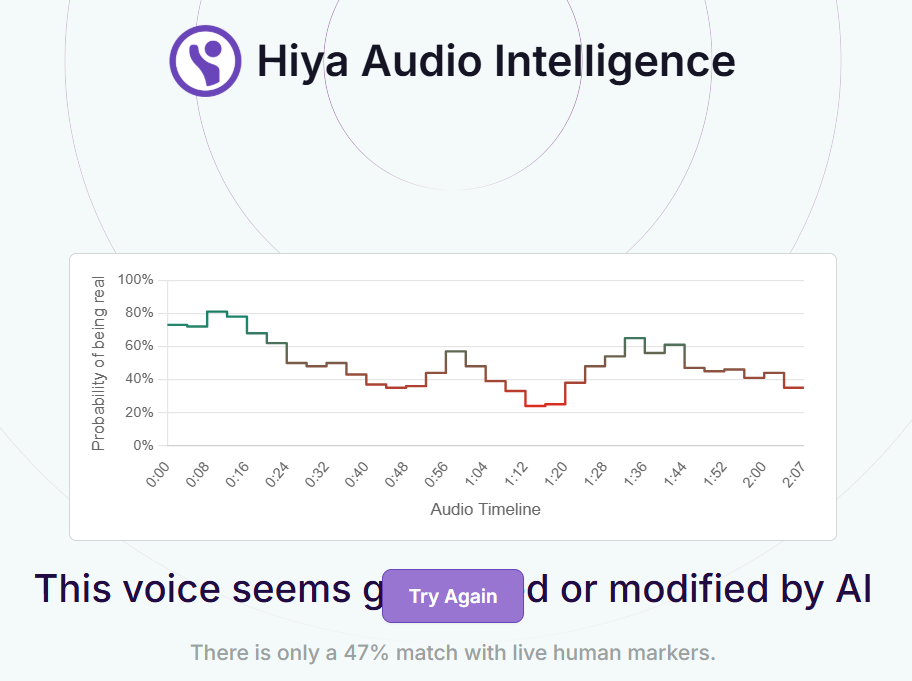Click the 20% y-axis label
The image size is (912, 681).
140,412
